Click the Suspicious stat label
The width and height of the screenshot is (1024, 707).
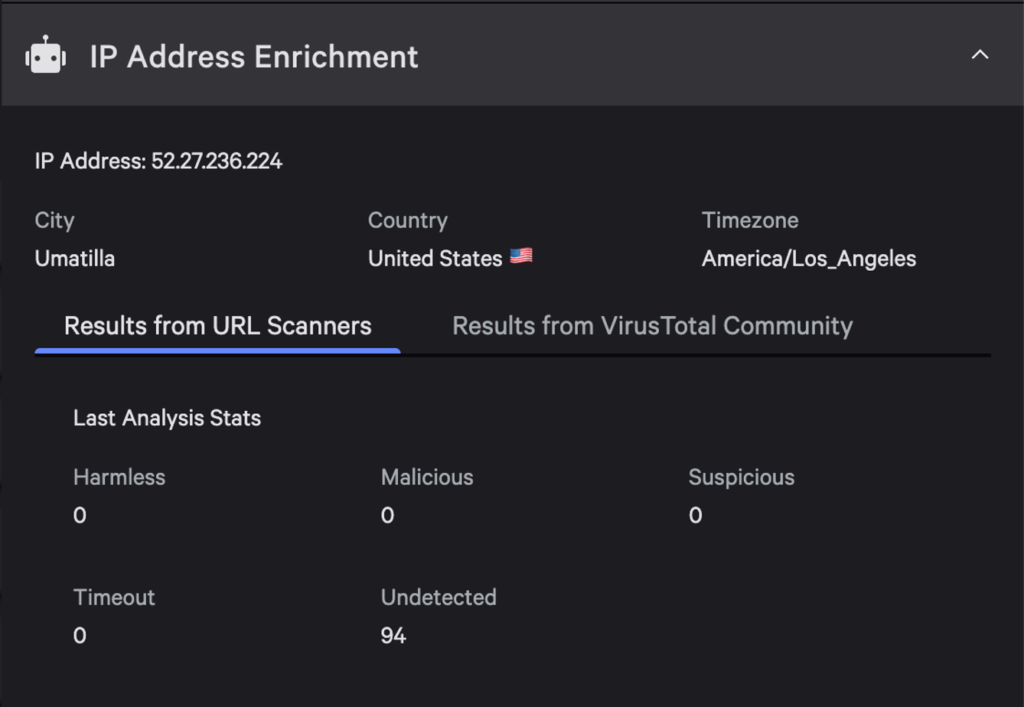pos(741,478)
